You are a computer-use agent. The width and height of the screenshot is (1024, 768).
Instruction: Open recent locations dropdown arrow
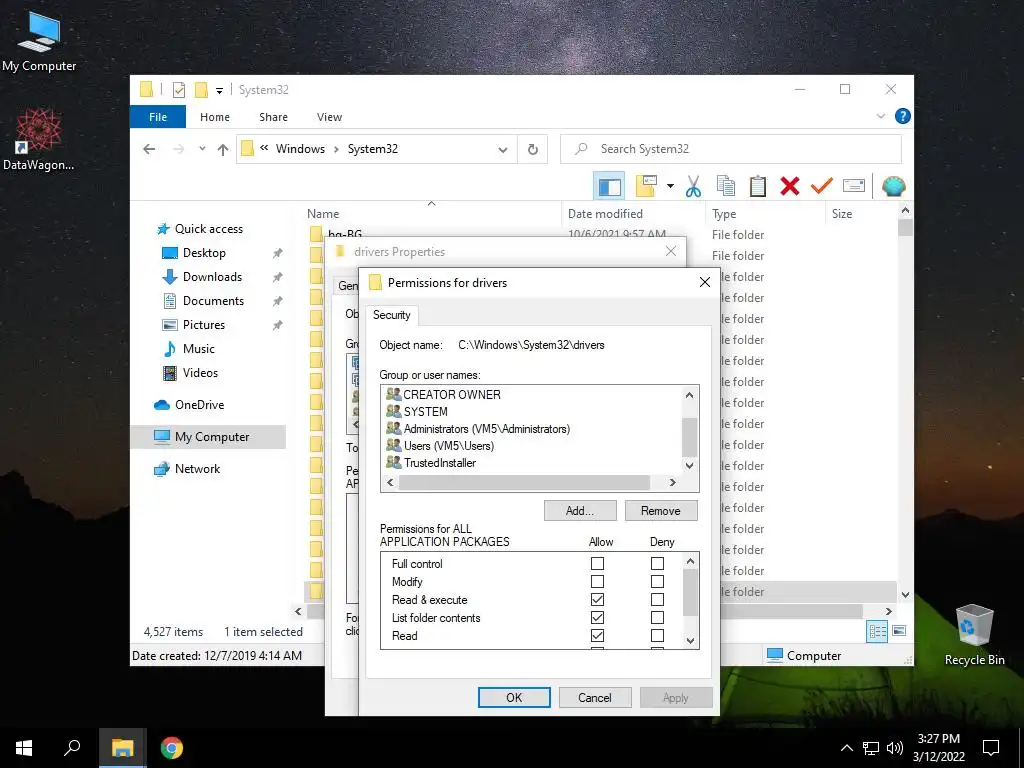click(202, 149)
